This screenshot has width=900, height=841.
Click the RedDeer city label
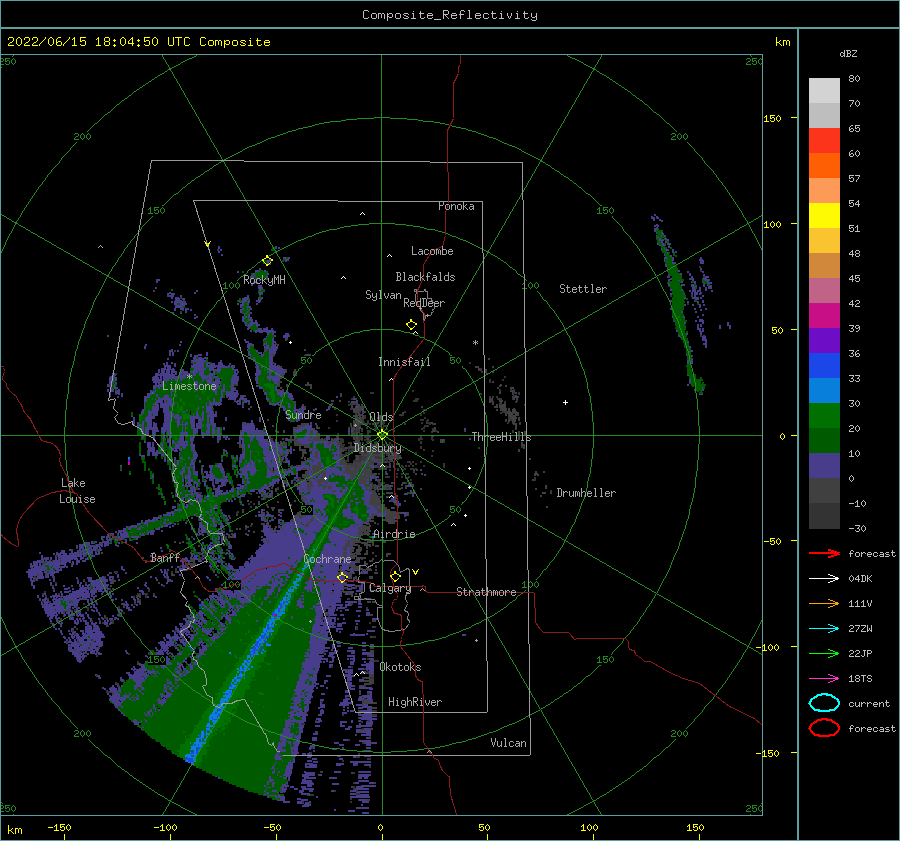pos(424,303)
